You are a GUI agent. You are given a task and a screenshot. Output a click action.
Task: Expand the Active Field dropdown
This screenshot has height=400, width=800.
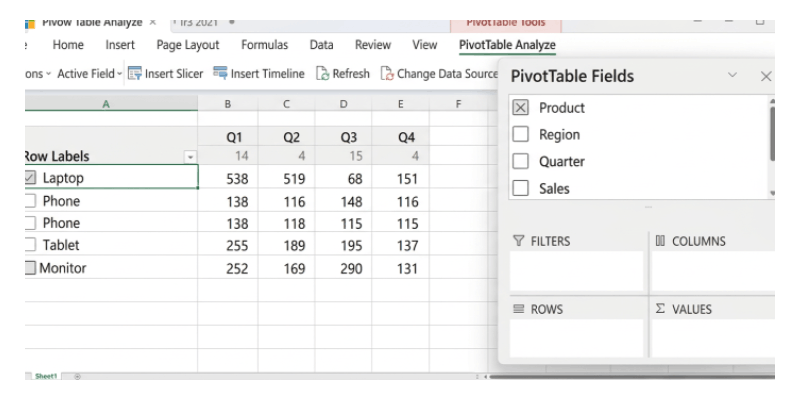pyautogui.click(x=90, y=74)
